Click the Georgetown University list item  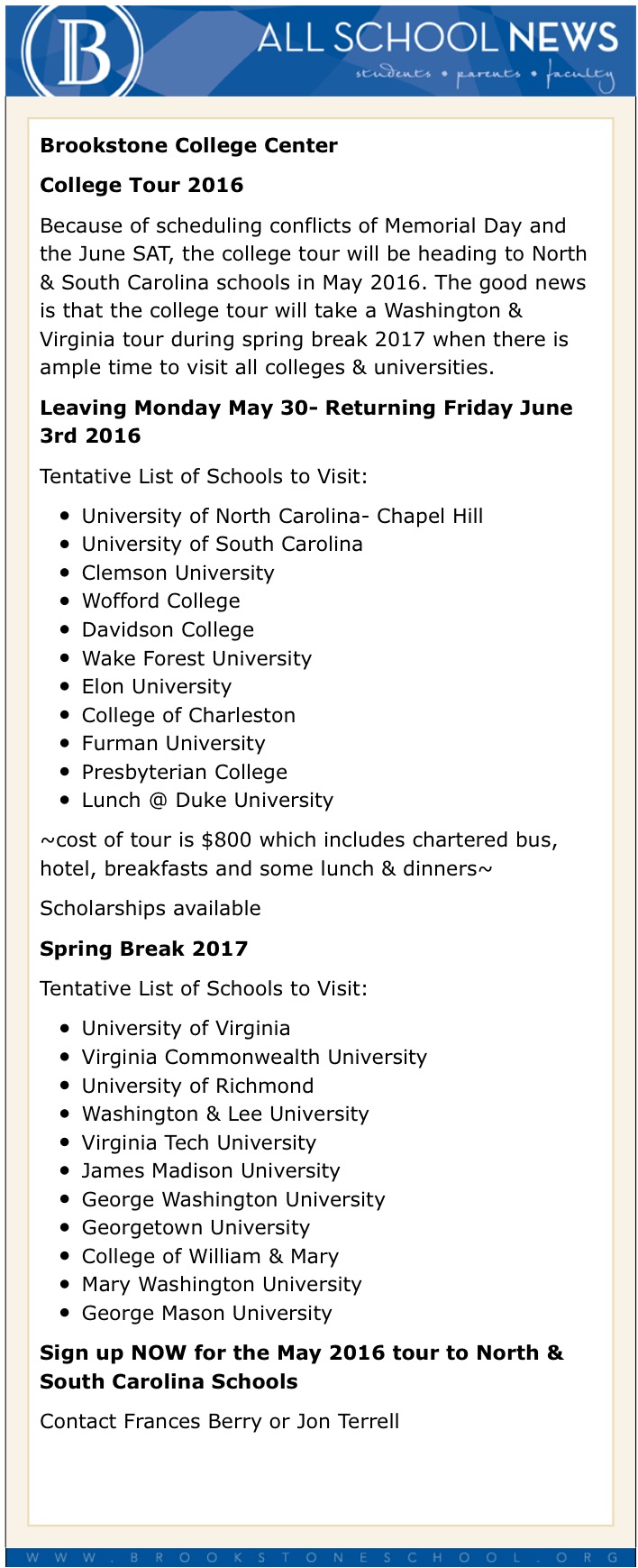pos(196,1227)
